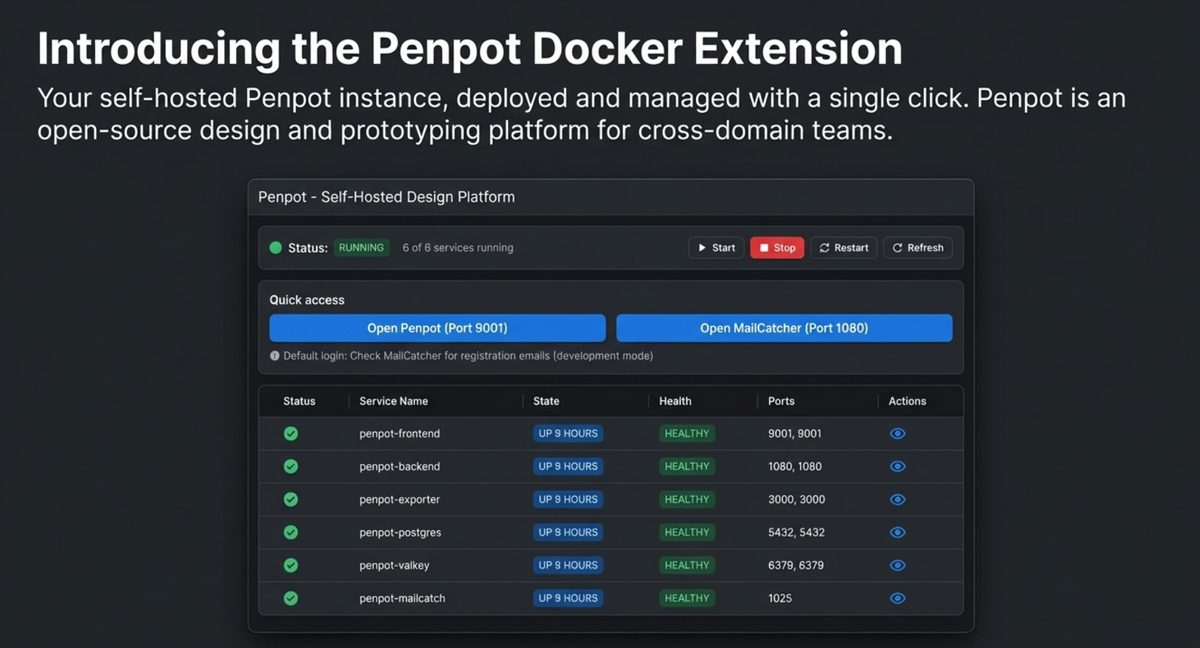Open Penpot on Port 9001
Image resolution: width=1200 pixels, height=648 pixels.
point(437,328)
